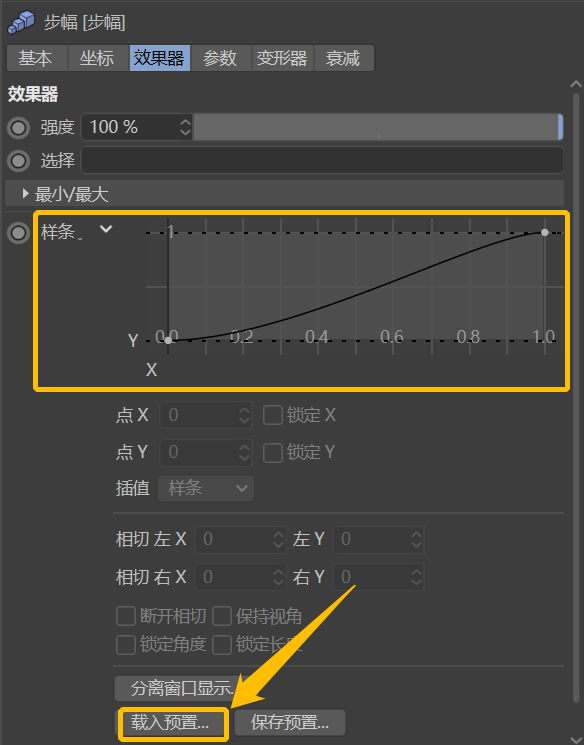Click the Step effector object icon
This screenshot has width=584, height=745.
point(21,22)
